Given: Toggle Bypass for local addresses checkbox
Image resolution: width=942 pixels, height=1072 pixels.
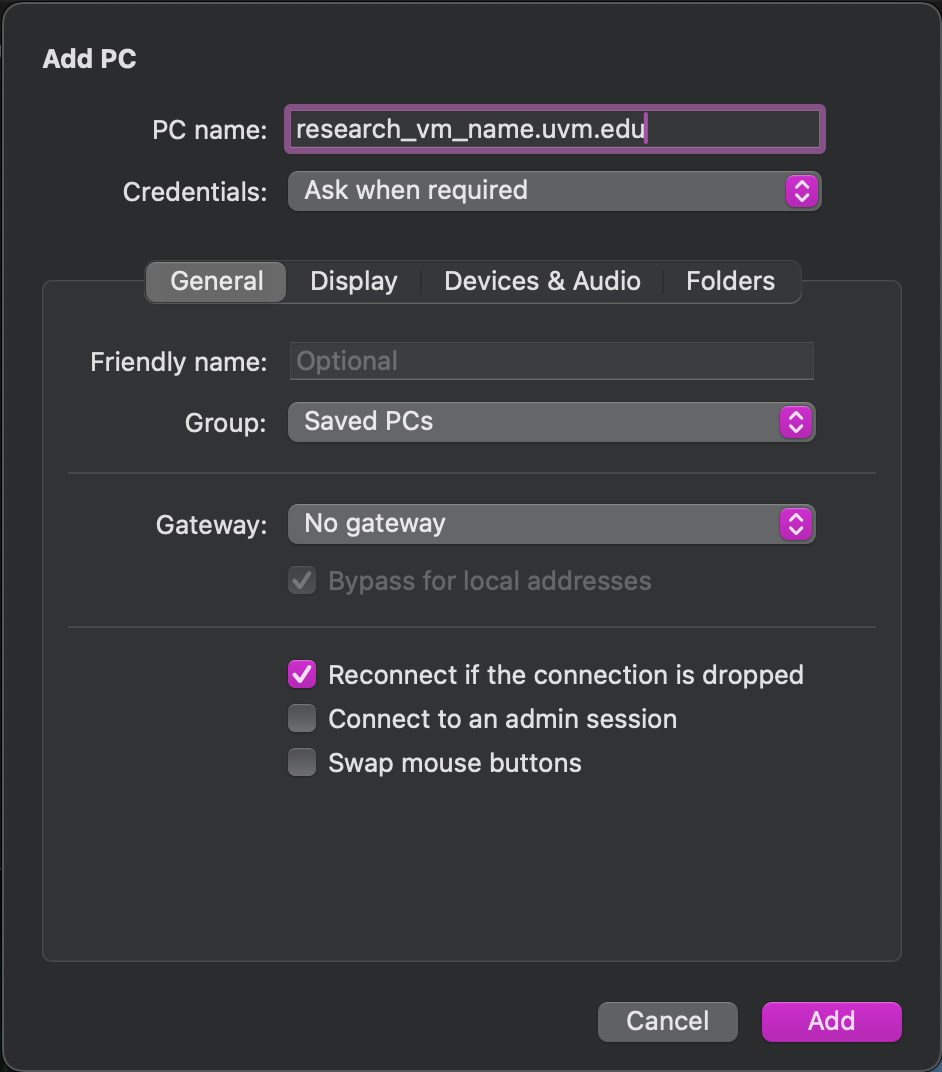Looking at the screenshot, I should click(x=302, y=581).
